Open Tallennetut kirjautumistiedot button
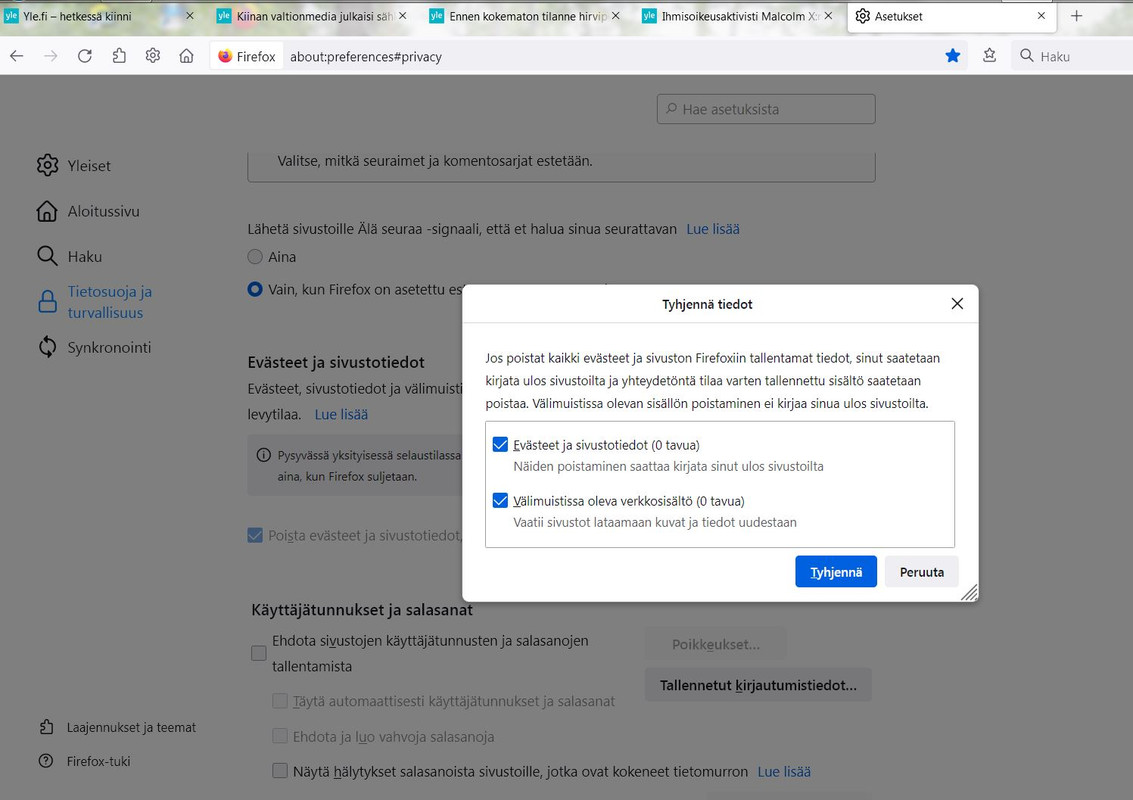1133x800 pixels. (x=758, y=685)
